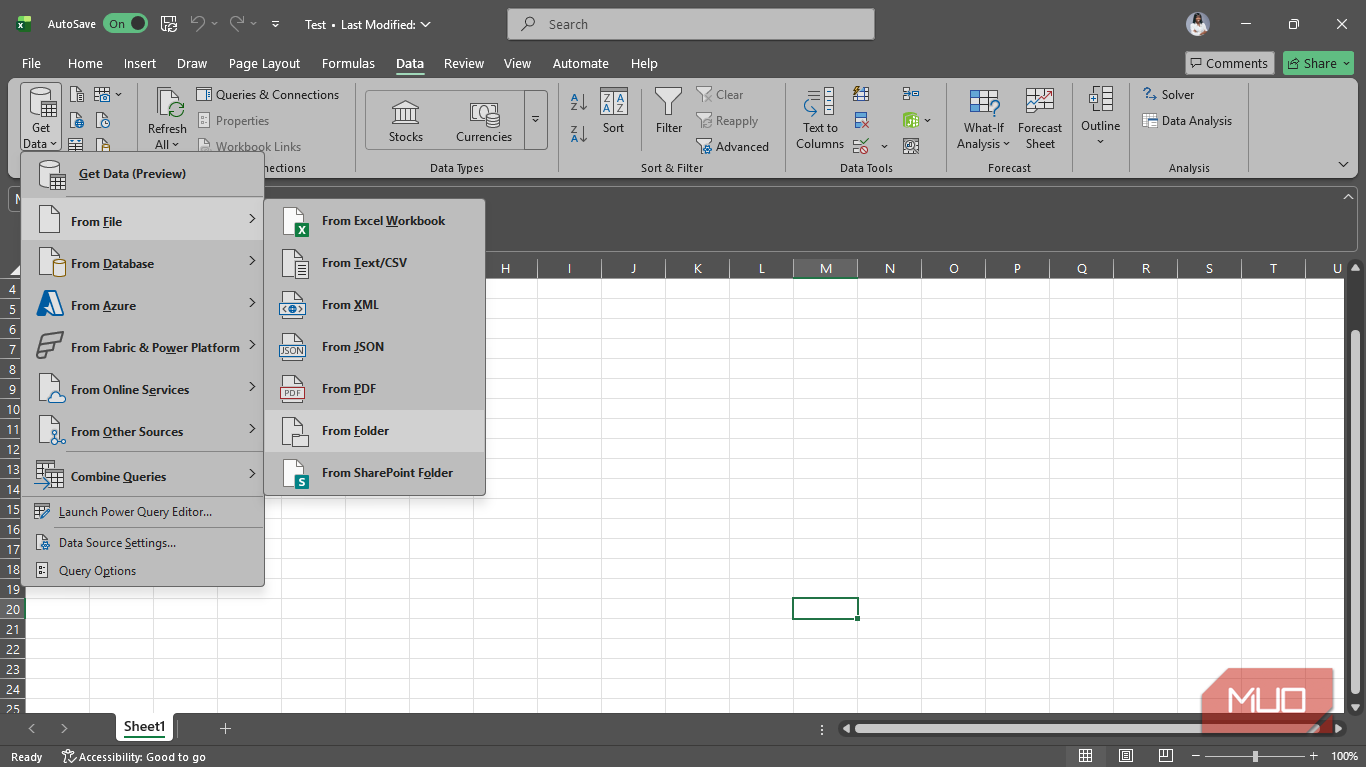Click the Save icon in title bar
The image size is (1366, 768).
click(169, 23)
